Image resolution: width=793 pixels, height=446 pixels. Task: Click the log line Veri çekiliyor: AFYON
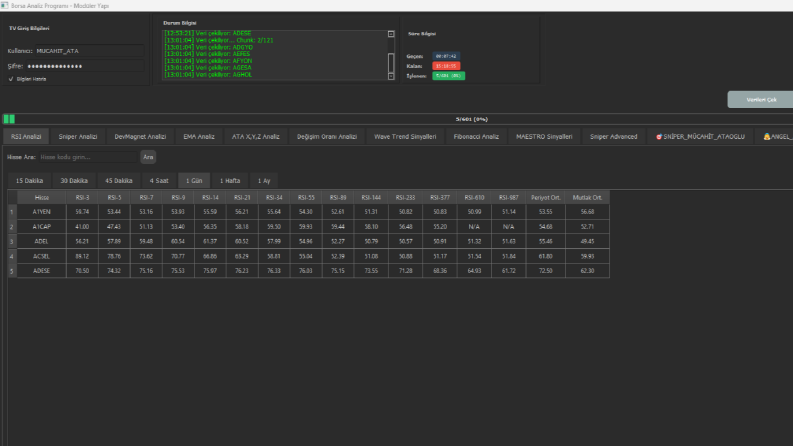pos(208,61)
